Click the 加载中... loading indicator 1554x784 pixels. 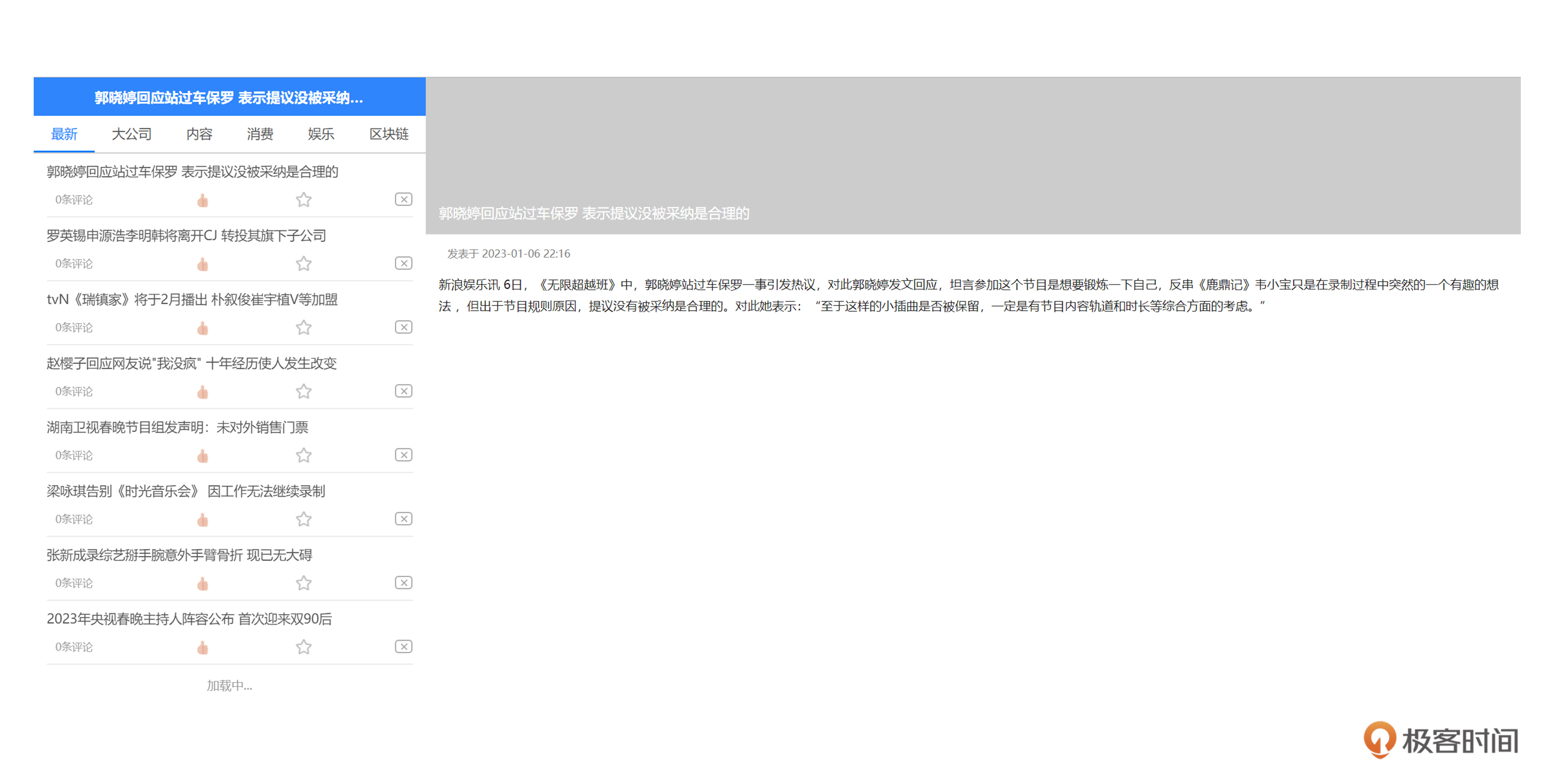(229, 686)
